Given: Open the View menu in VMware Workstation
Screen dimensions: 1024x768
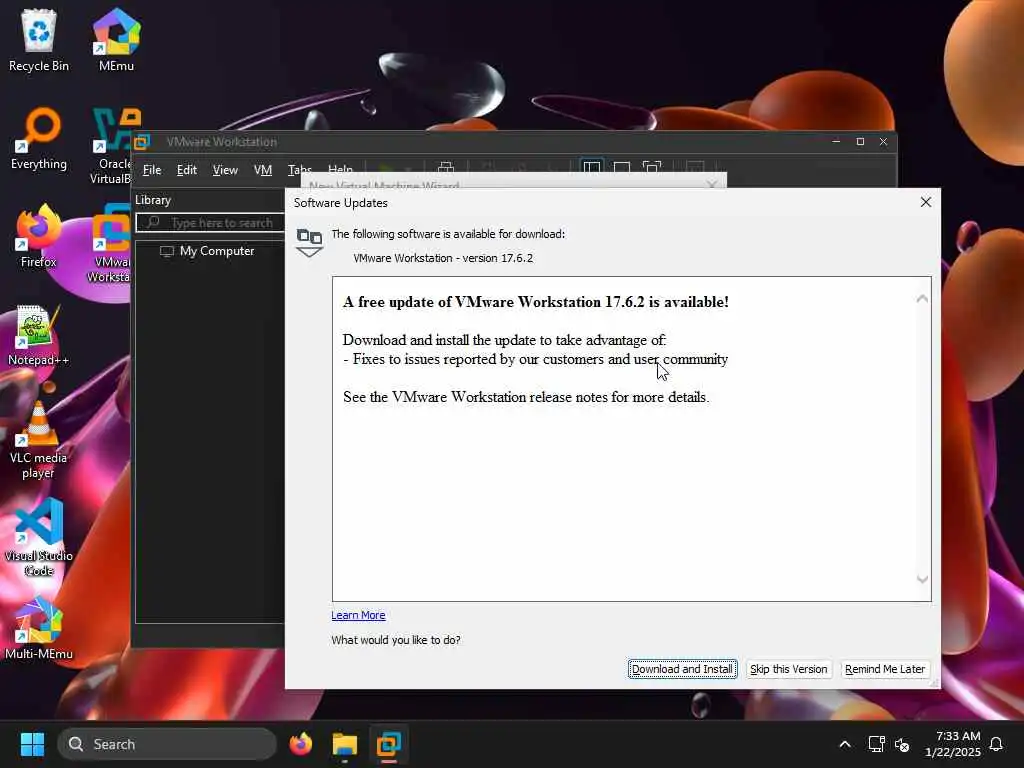Looking at the screenshot, I should (225, 170).
